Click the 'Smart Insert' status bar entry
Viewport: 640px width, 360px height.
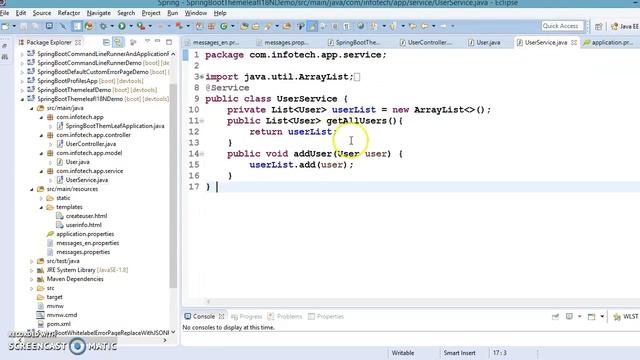pyautogui.click(x=459, y=353)
